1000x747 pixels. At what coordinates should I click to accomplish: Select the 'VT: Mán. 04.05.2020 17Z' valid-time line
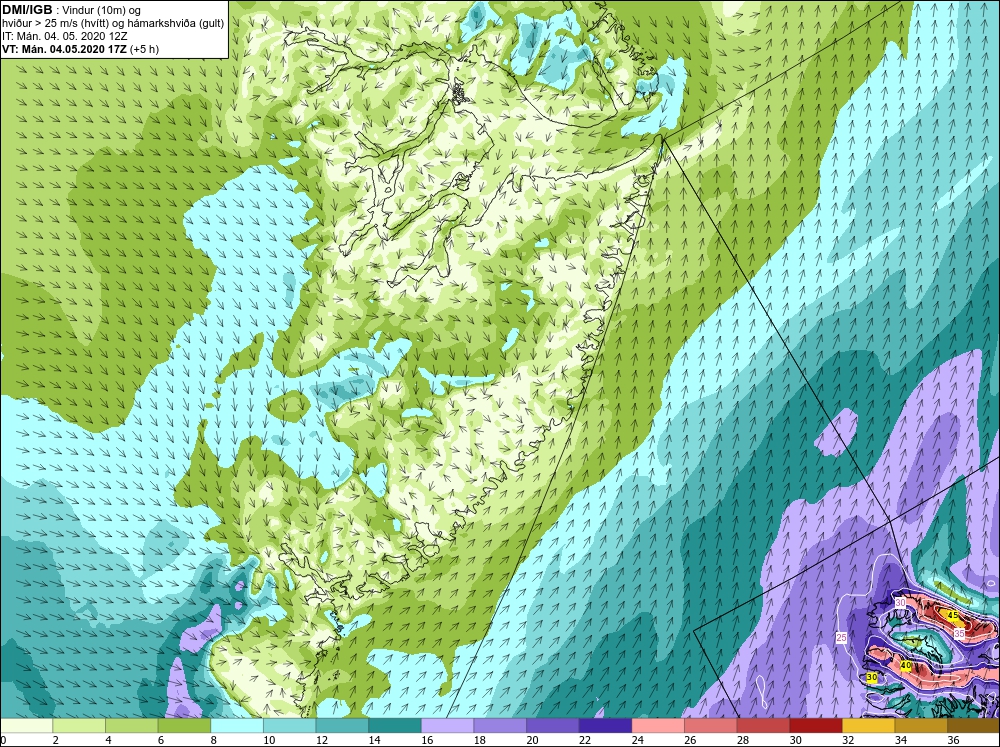(x=64, y=49)
